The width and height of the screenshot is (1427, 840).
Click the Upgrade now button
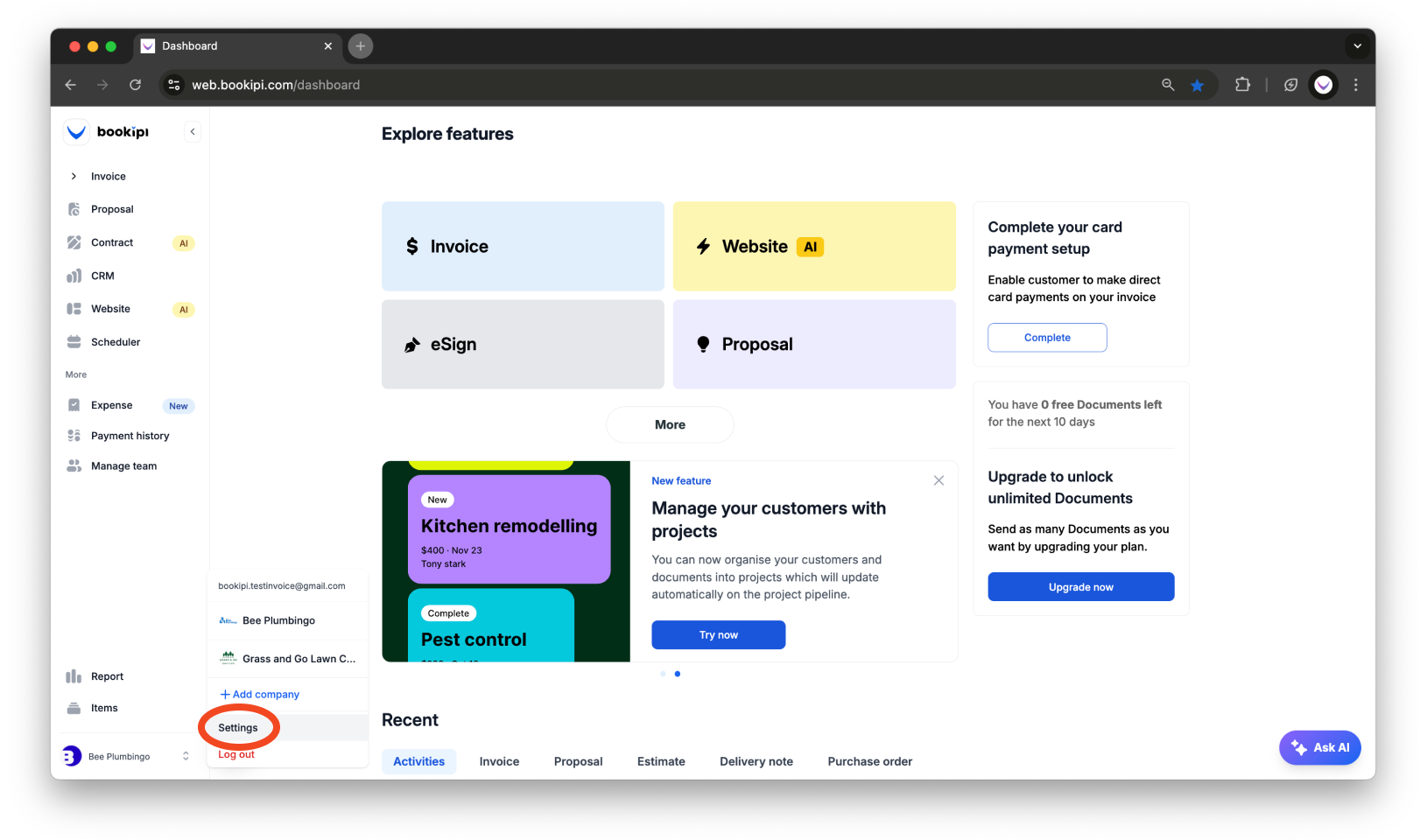(x=1080, y=586)
